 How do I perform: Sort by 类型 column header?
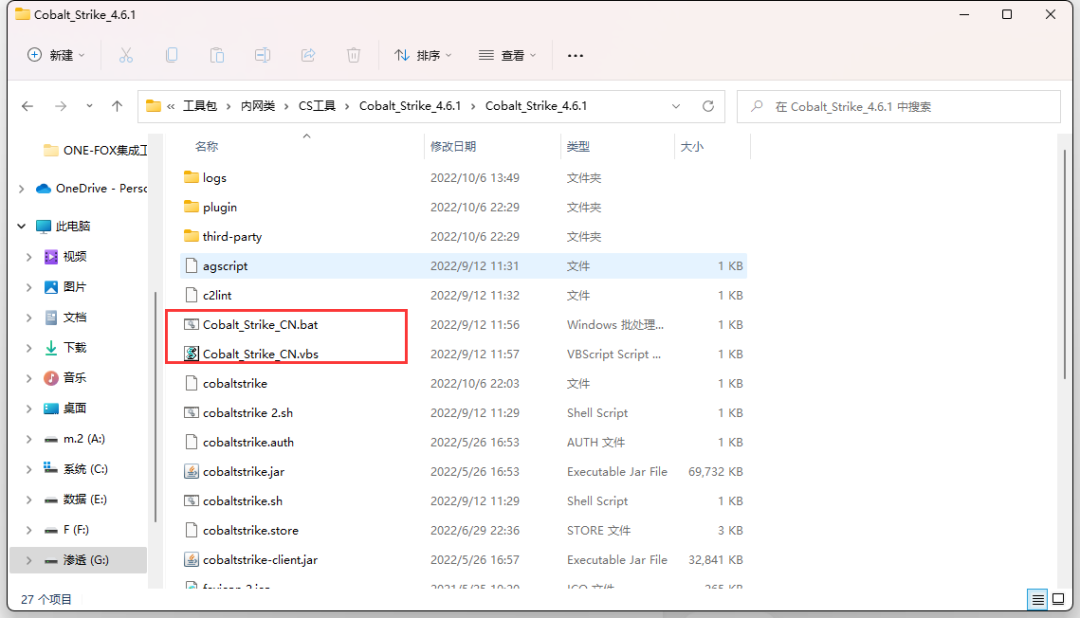point(578,146)
